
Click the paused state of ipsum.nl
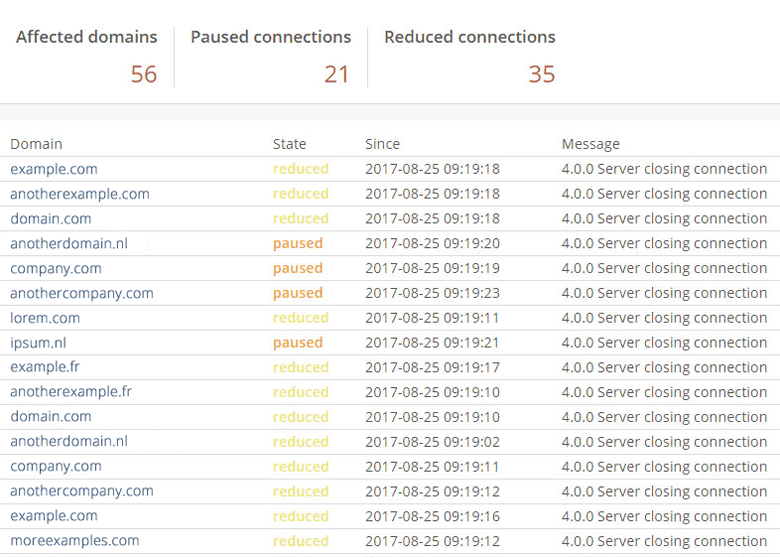pyautogui.click(x=297, y=343)
